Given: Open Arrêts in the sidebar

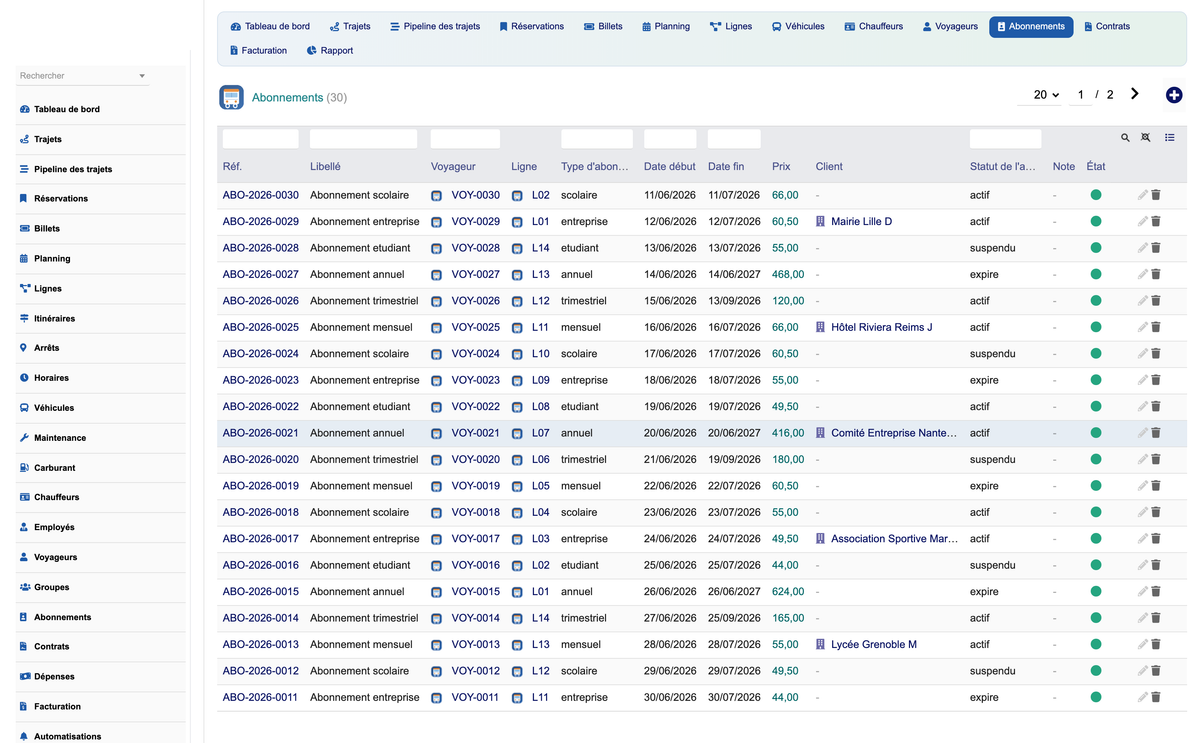Looking at the screenshot, I should pos(46,348).
